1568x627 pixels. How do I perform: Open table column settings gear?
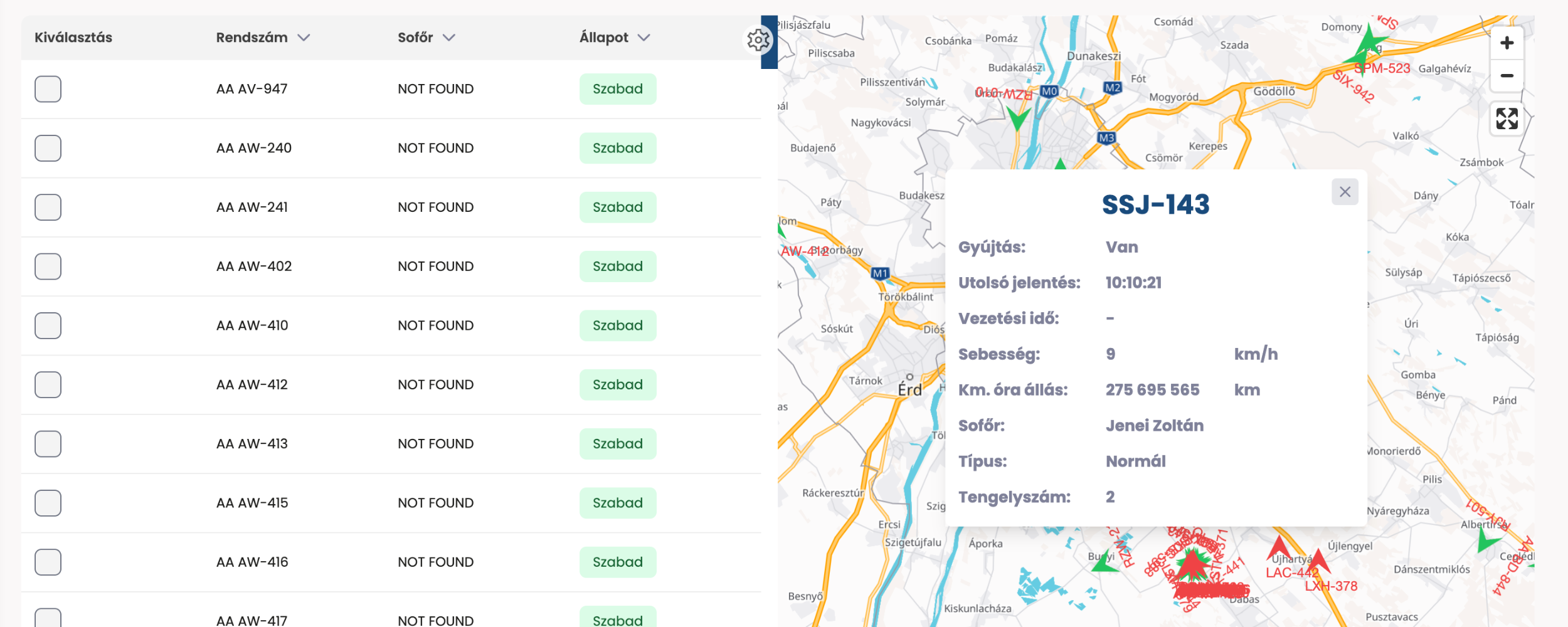click(758, 40)
